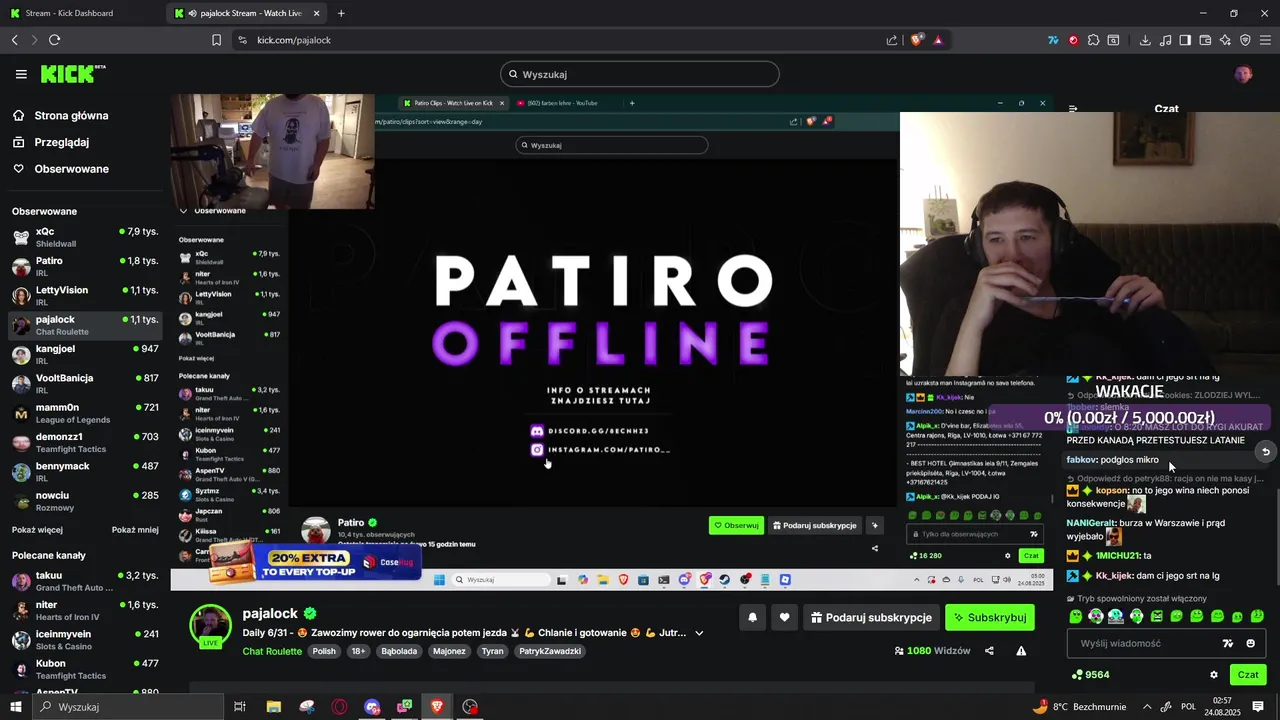Click the Kick search box Wyszukaj
The height and width of the screenshot is (720, 1280).
pyautogui.click(x=639, y=74)
